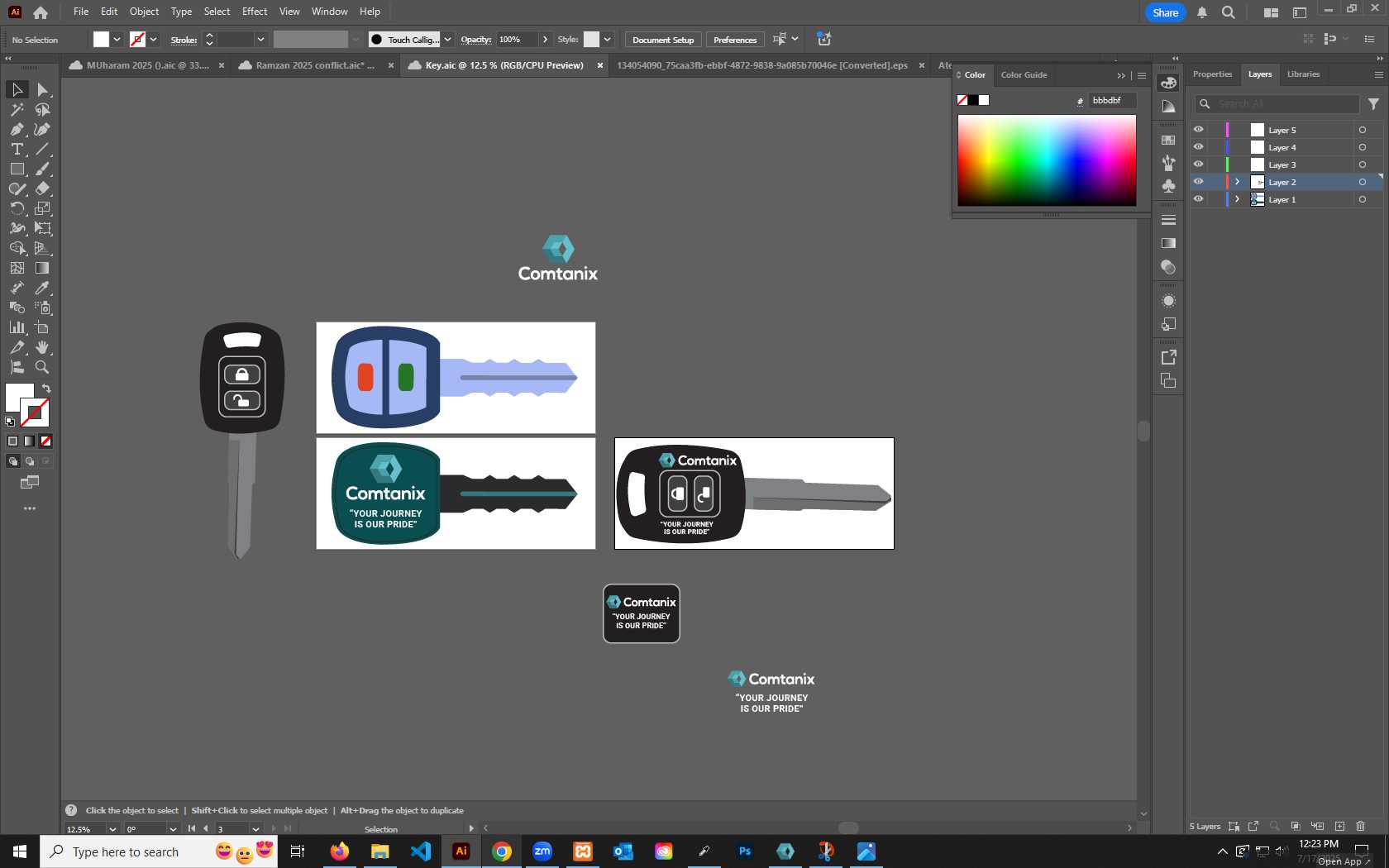
Task: Select the Rectangle tool
Action: click(17, 169)
